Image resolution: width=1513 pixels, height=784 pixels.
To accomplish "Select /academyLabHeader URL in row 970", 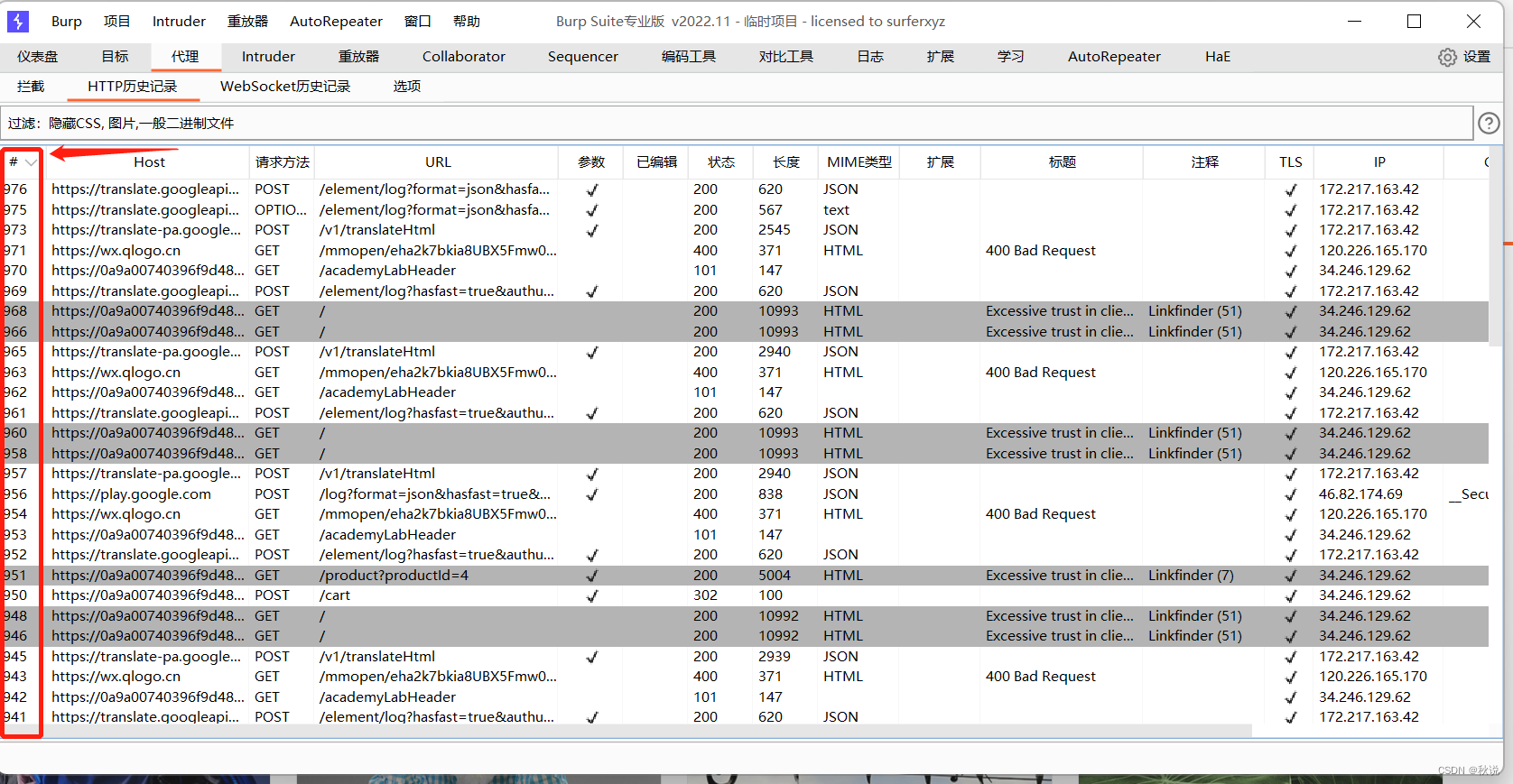I will (x=387, y=271).
